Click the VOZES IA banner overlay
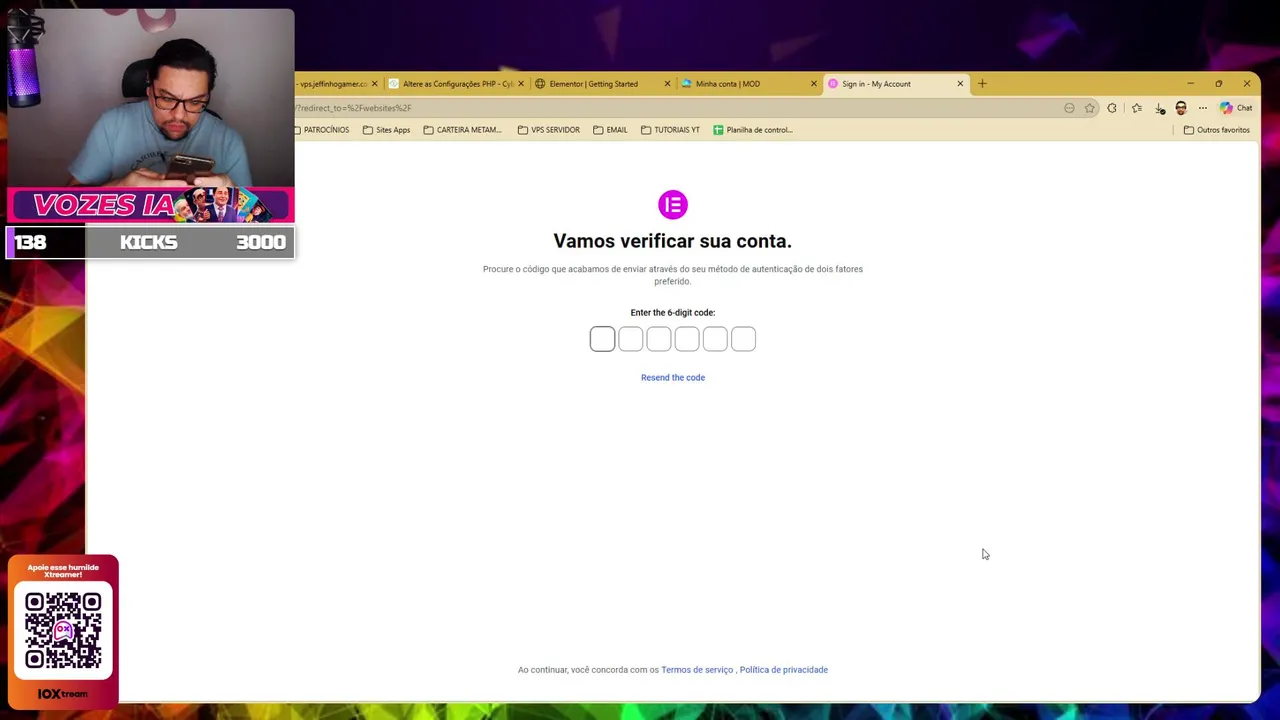The width and height of the screenshot is (1280, 720). [150, 205]
